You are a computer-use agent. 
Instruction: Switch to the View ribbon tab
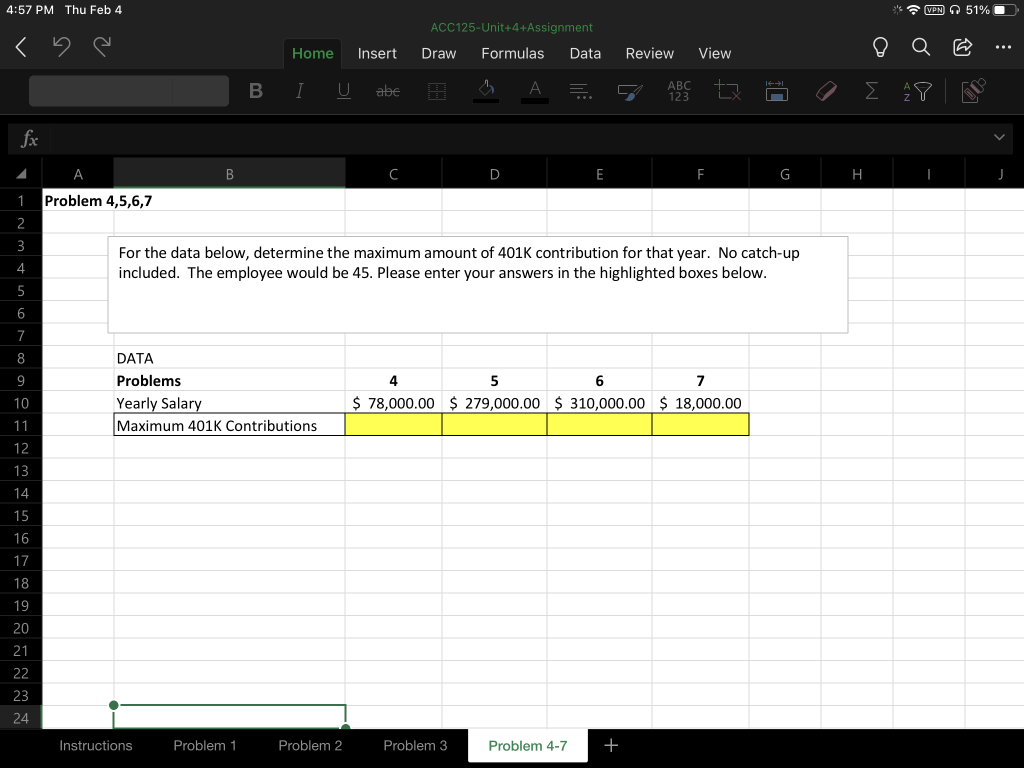[x=714, y=54]
